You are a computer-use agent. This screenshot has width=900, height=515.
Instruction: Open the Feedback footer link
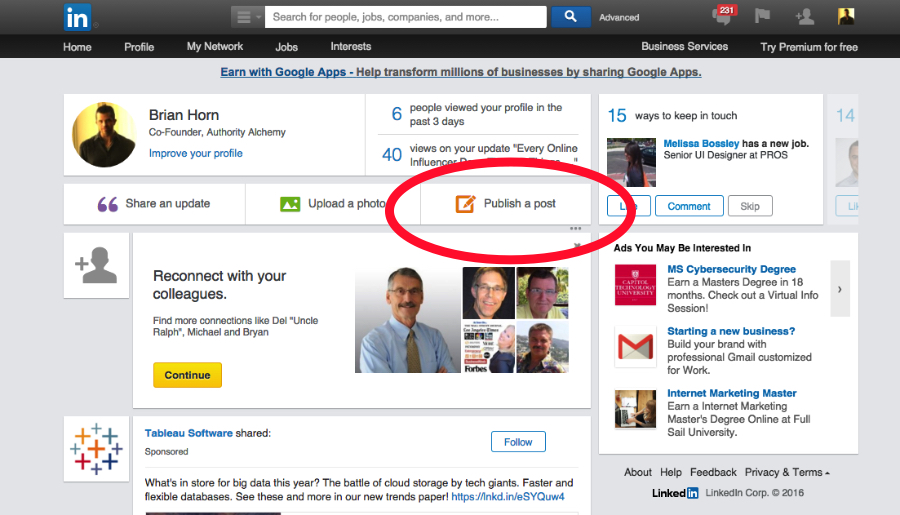click(x=713, y=472)
